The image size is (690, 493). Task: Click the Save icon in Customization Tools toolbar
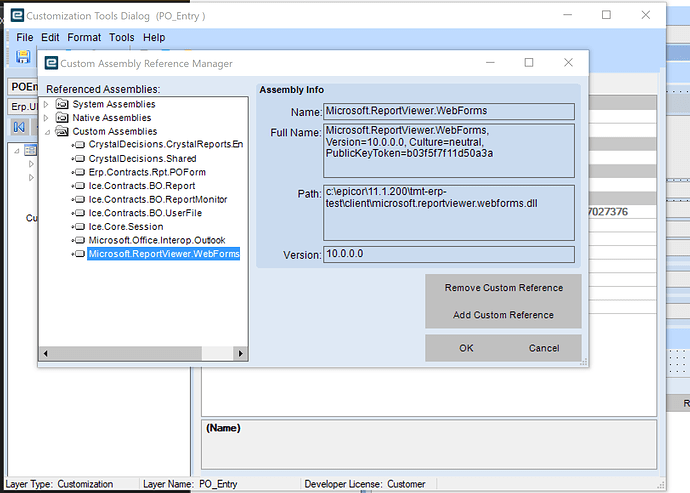click(x=23, y=57)
